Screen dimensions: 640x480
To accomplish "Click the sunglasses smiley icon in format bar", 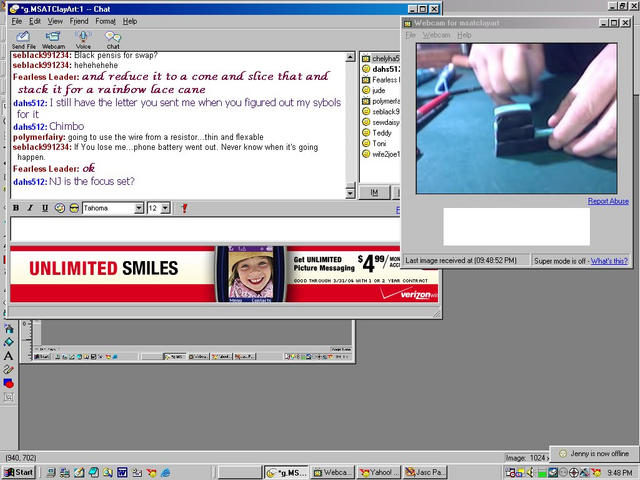I will point(74,208).
